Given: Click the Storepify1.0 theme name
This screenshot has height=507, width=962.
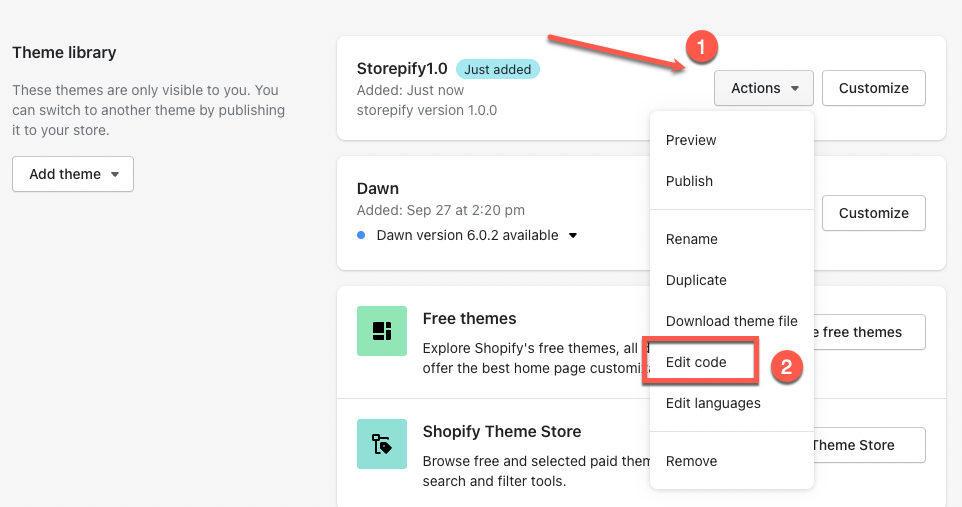Looking at the screenshot, I should click(x=402, y=69).
